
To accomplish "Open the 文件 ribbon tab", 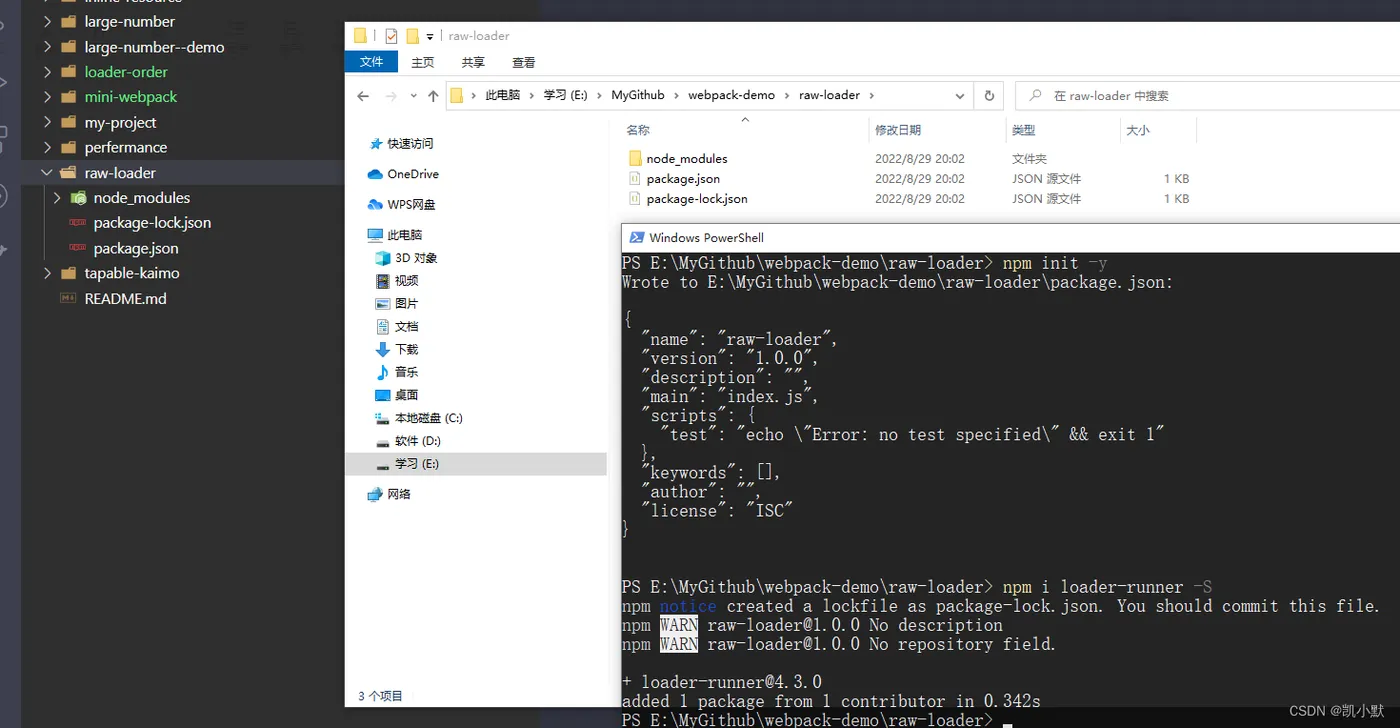I will pos(371,62).
